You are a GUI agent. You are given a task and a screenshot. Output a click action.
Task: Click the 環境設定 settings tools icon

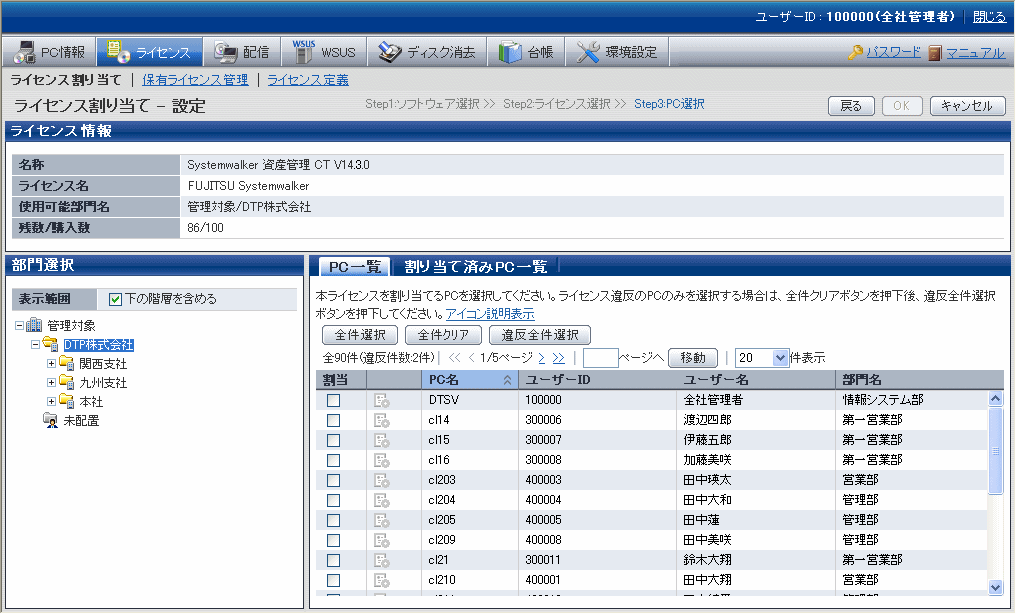(x=589, y=52)
